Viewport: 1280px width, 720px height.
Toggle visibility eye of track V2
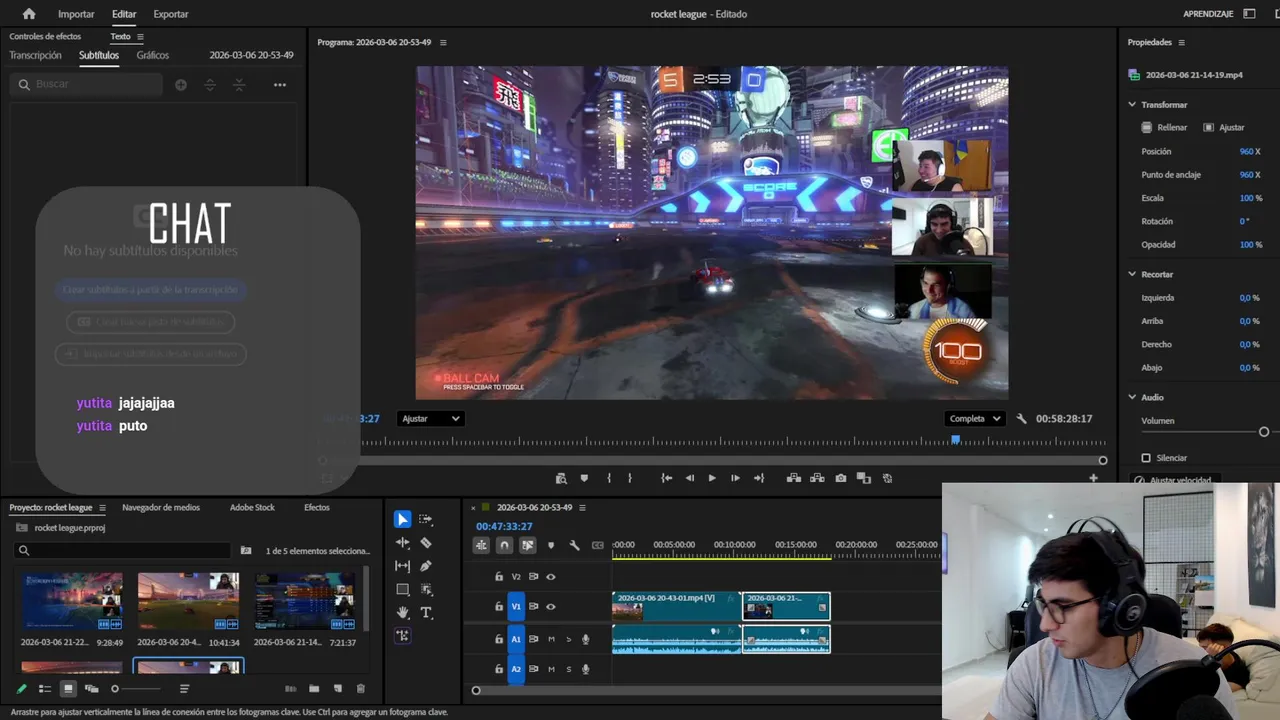[x=550, y=576]
